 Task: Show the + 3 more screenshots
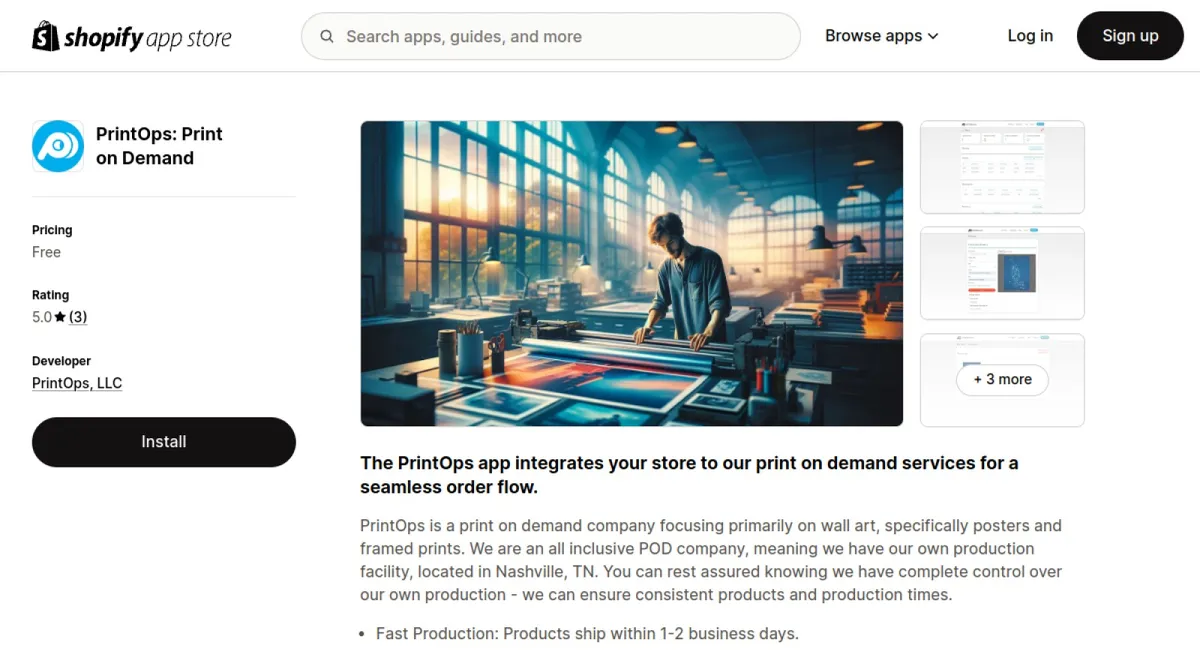[1002, 380]
